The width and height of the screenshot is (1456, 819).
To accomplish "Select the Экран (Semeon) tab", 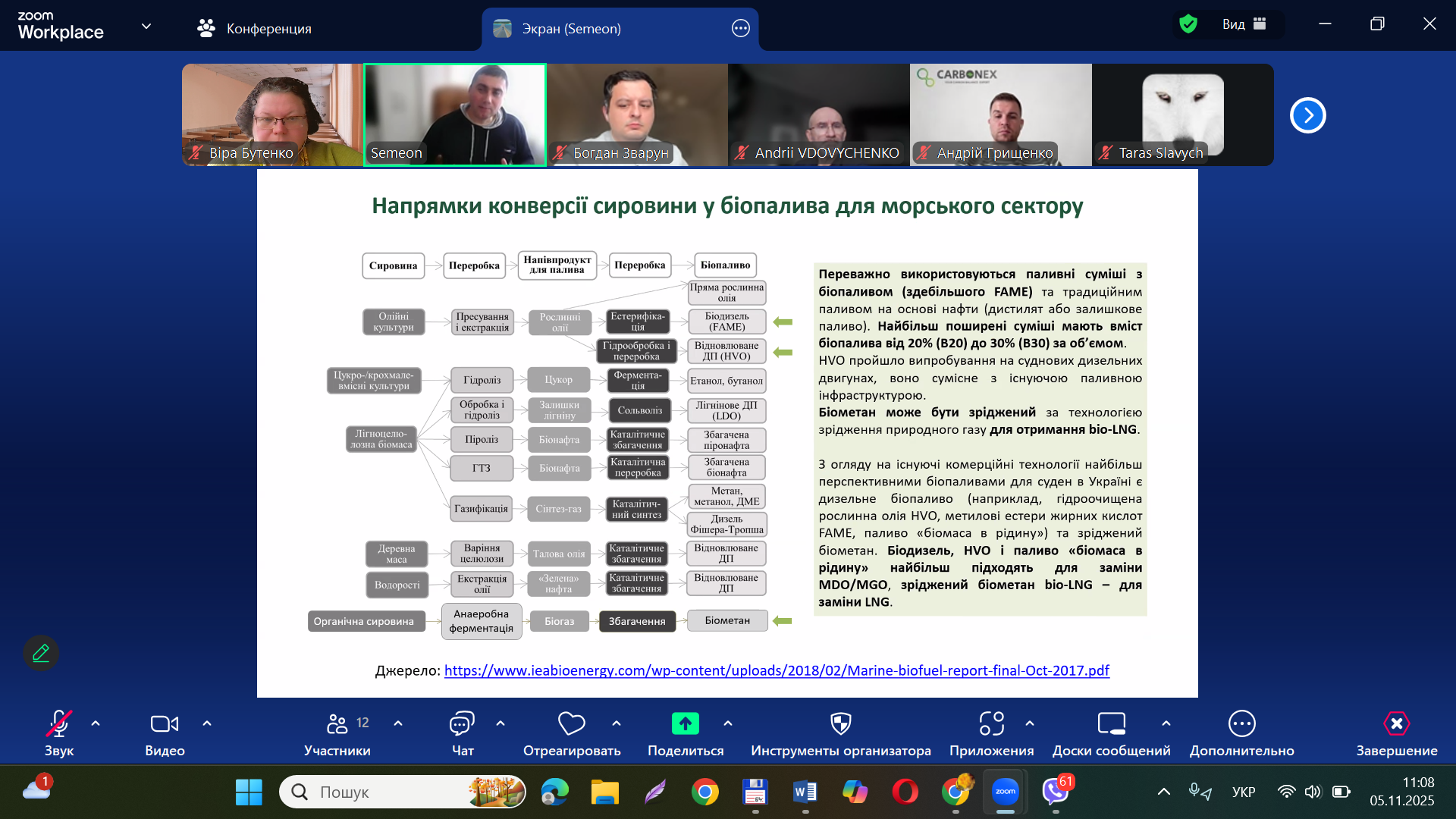I will [571, 29].
